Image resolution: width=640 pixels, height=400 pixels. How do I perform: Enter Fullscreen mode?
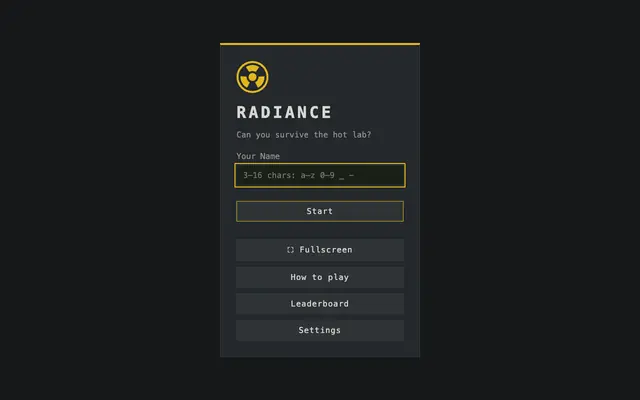320,250
